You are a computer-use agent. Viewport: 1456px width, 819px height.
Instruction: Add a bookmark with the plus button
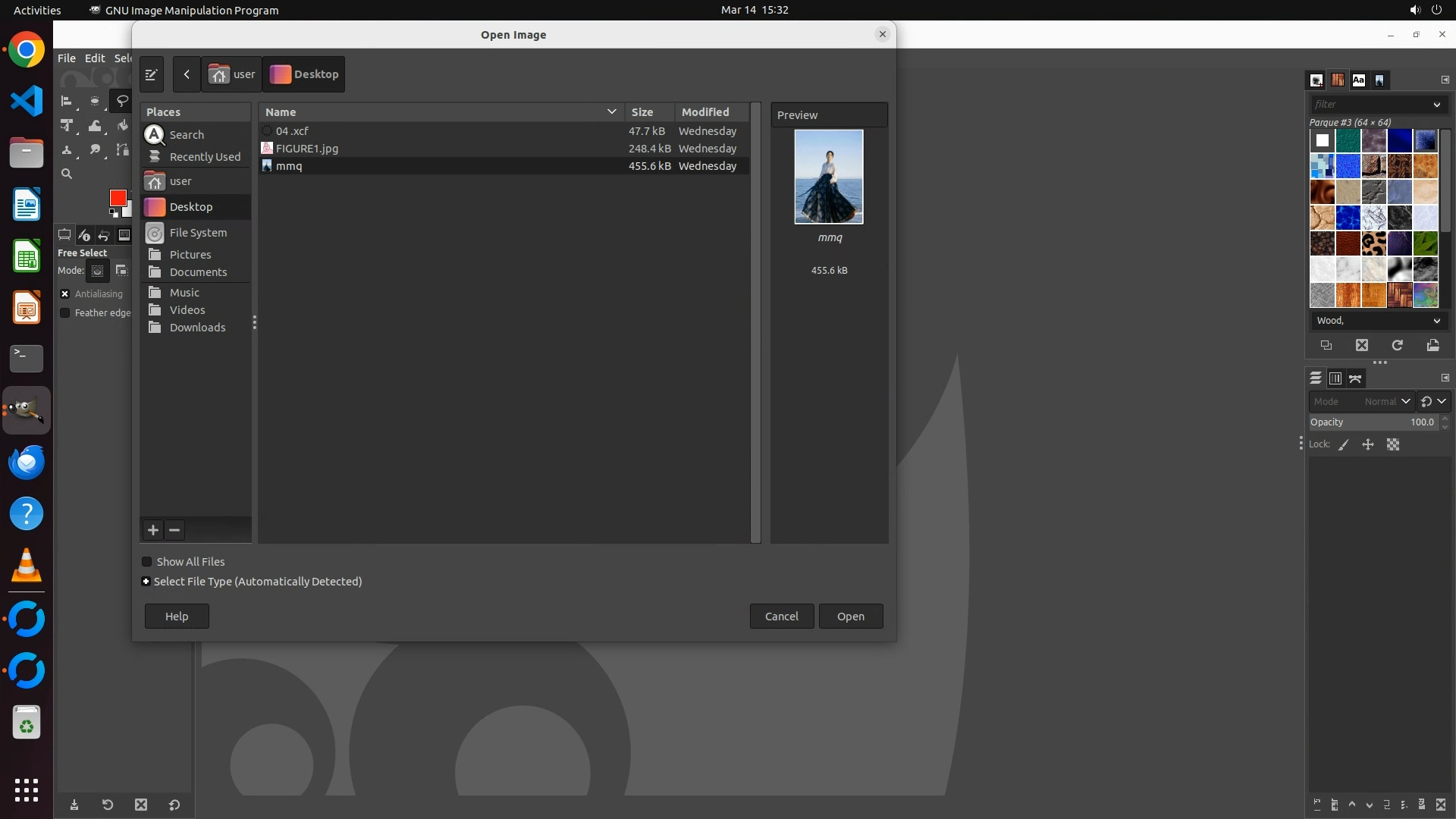[153, 530]
